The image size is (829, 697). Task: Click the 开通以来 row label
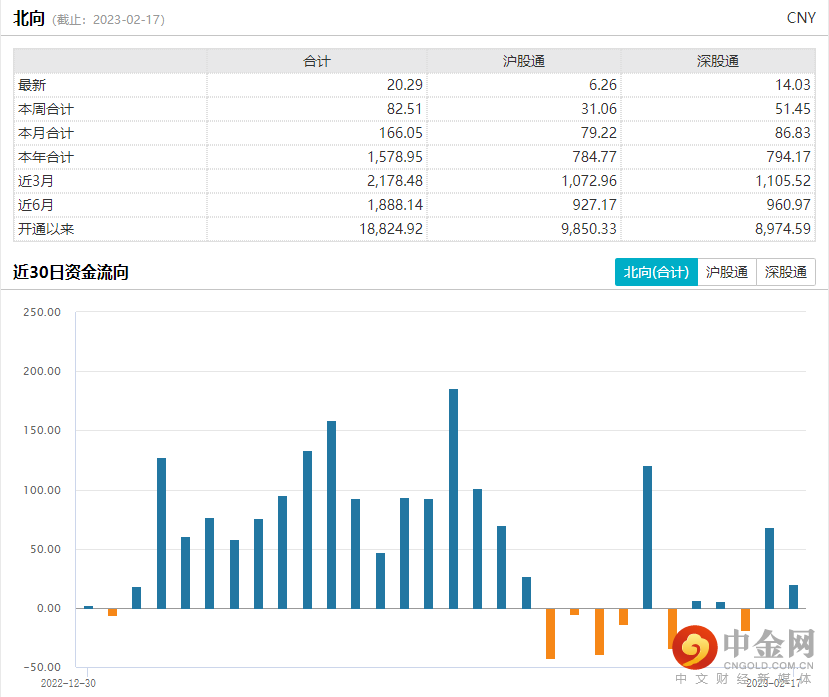click(46, 229)
